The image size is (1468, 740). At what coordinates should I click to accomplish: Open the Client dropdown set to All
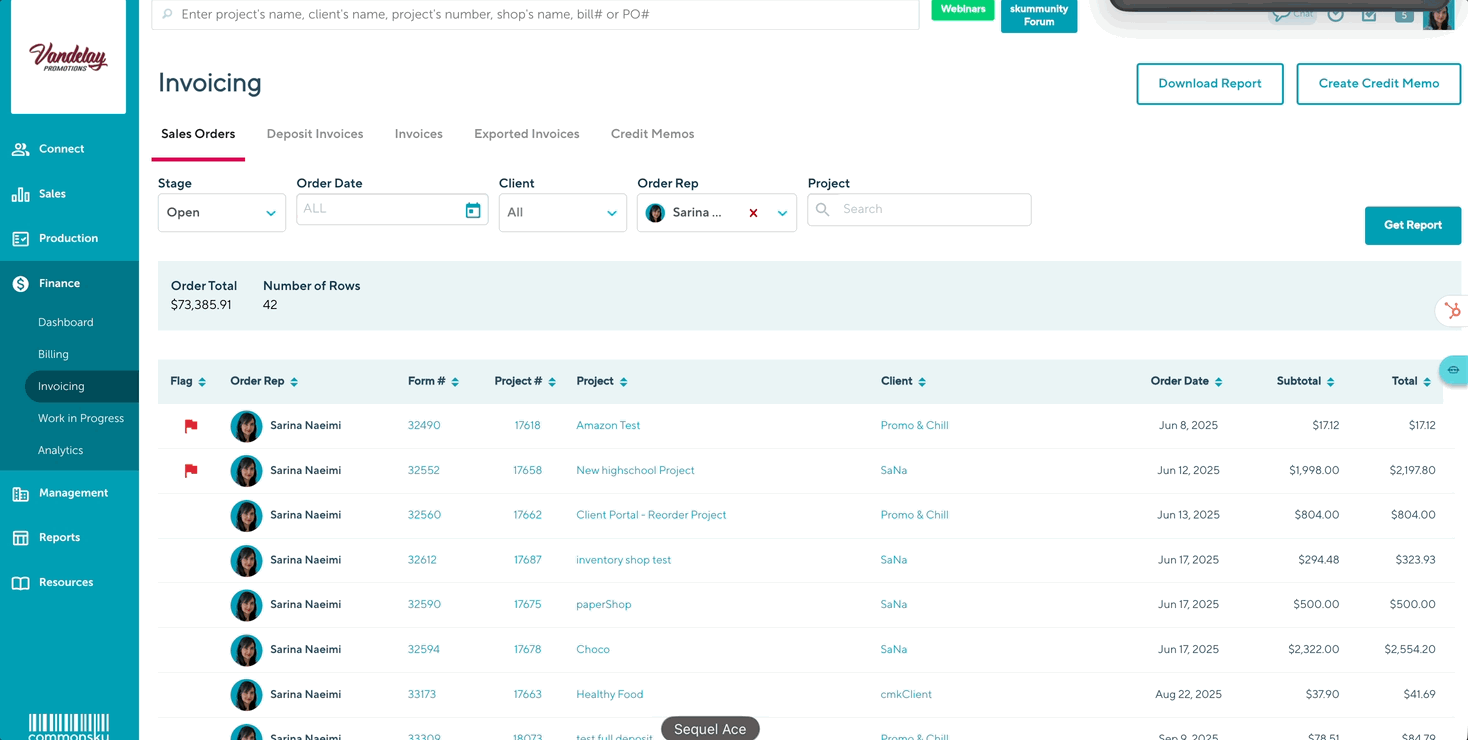(x=562, y=213)
